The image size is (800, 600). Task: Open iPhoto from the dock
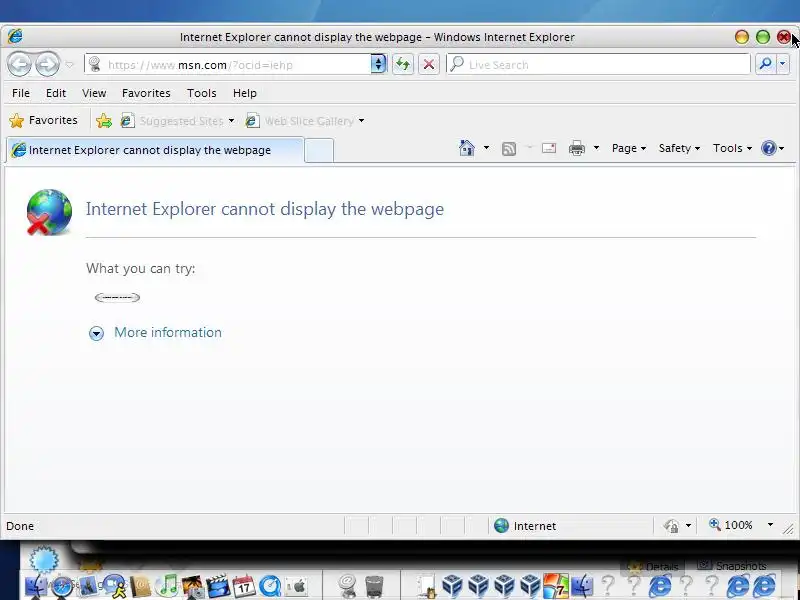192,586
